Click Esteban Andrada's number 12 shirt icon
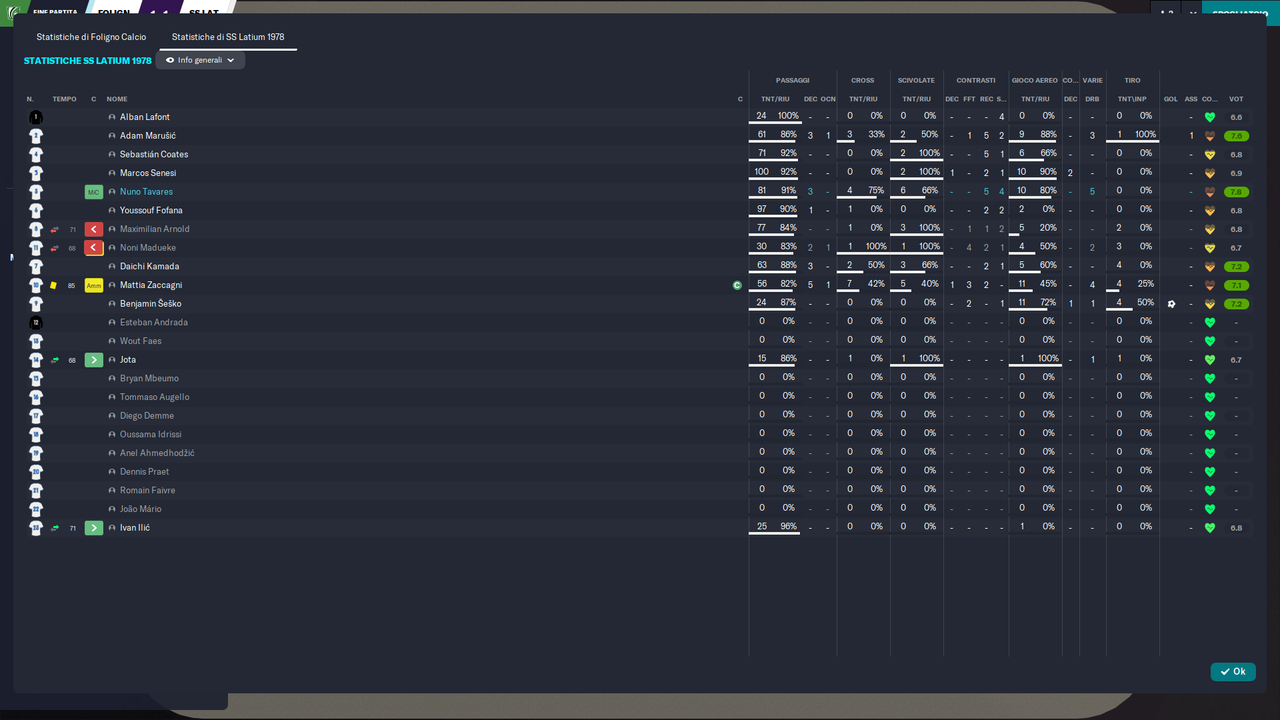The height and width of the screenshot is (720, 1280). tap(36, 322)
